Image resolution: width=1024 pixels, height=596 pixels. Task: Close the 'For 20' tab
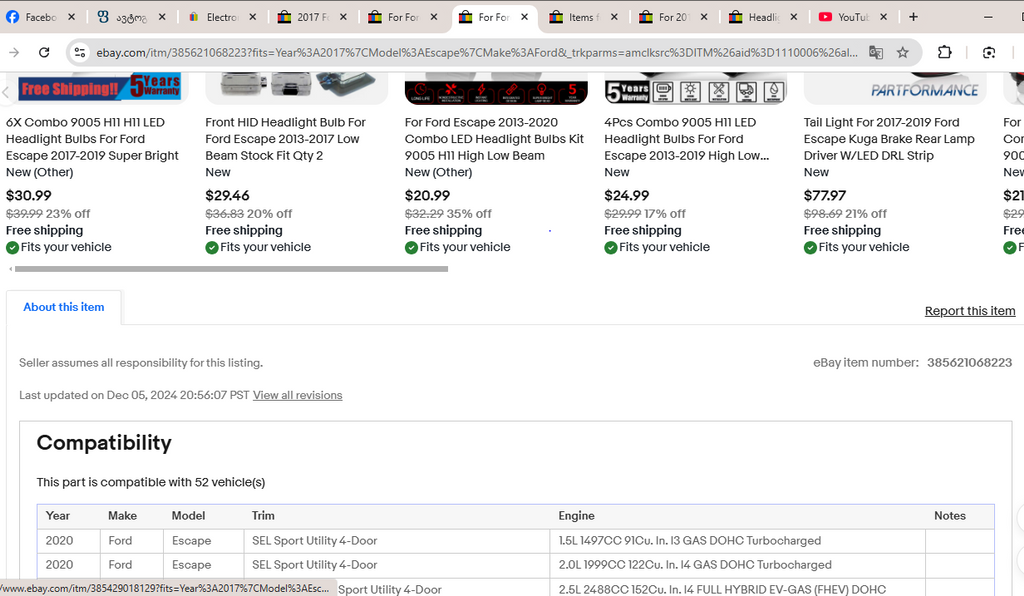pos(704,17)
